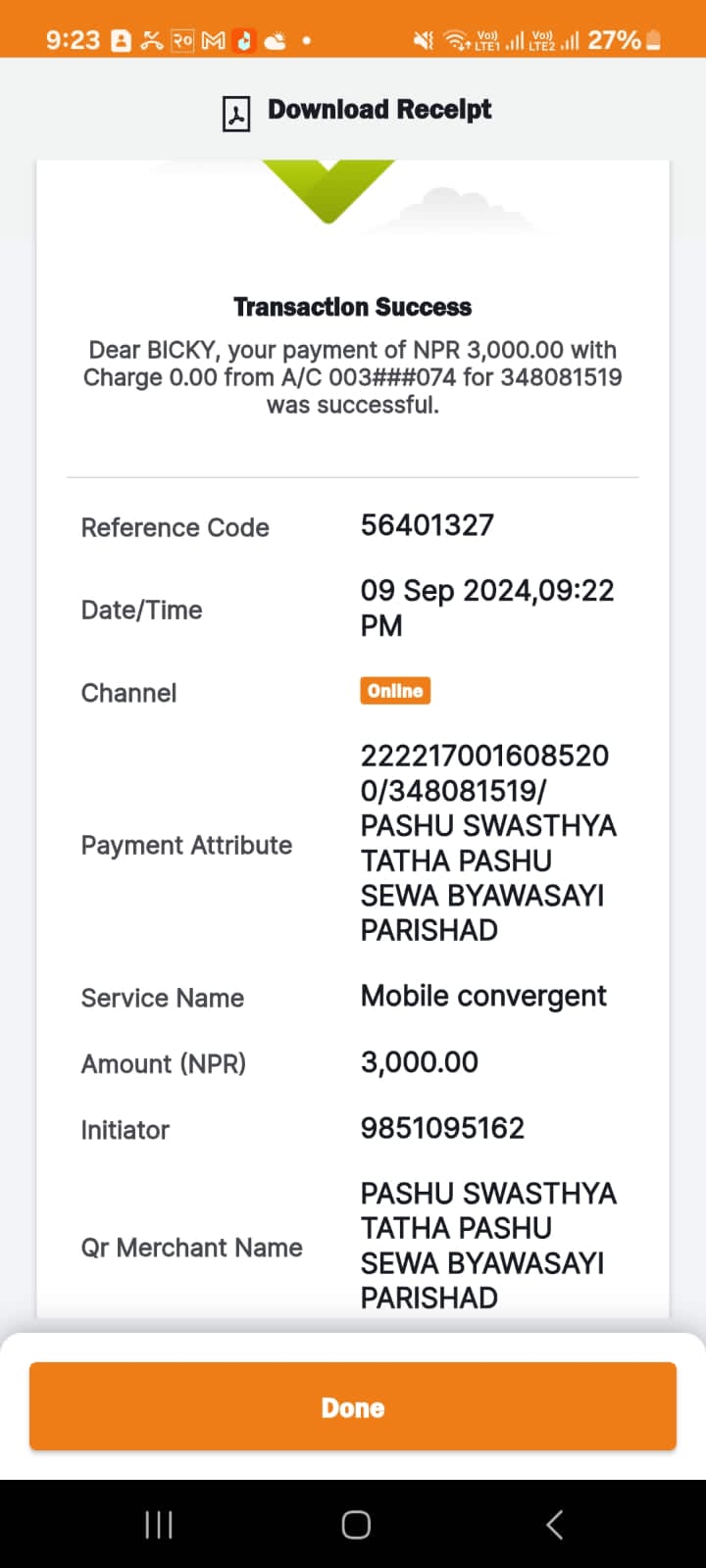Tap the Mobile convergent service name

coord(483,996)
